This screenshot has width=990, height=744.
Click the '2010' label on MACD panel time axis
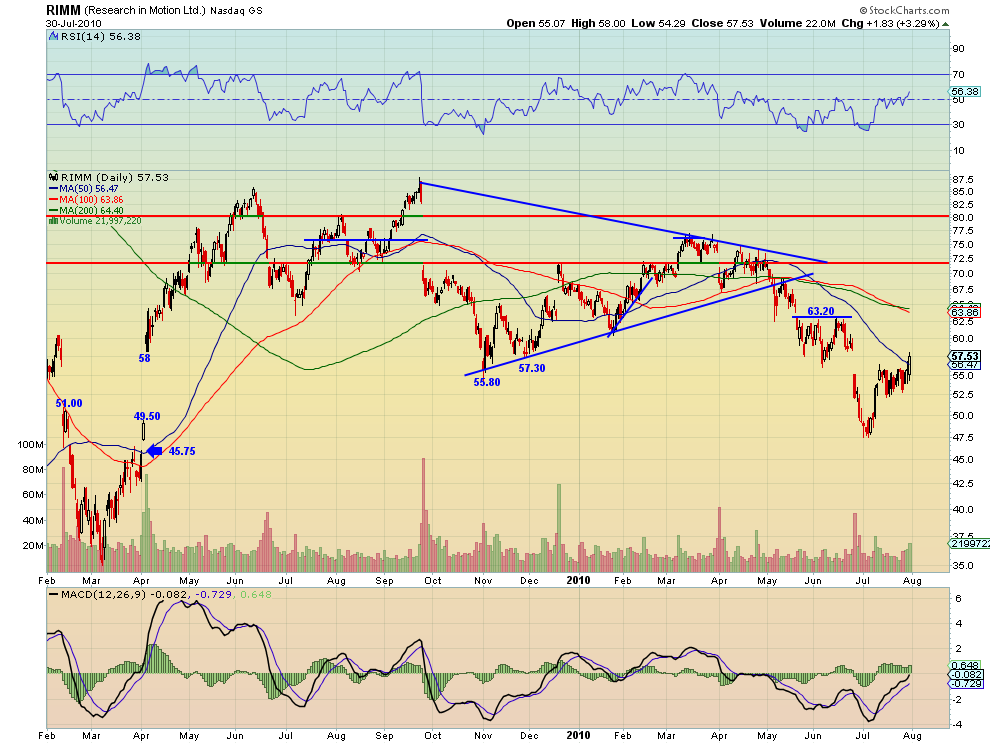pos(578,735)
